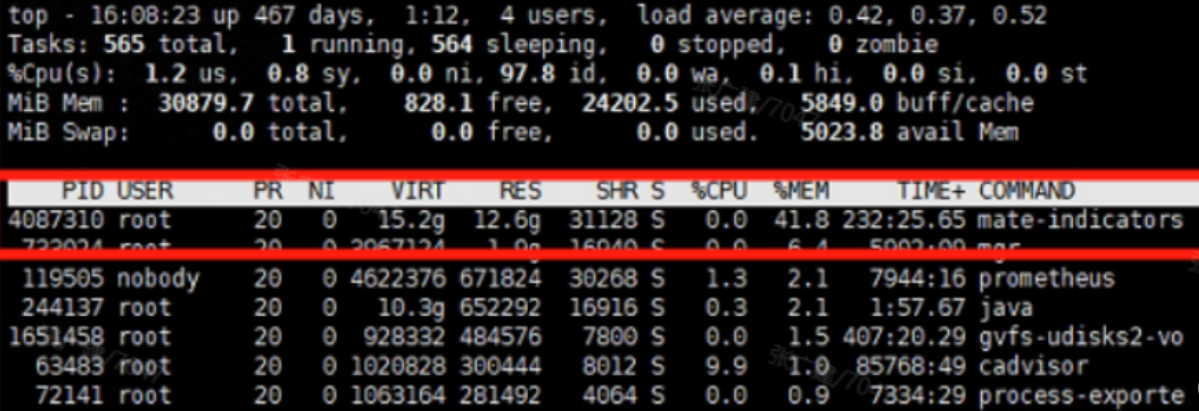Image resolution: width=1199 pixels, height=411 pixels.
Task: Select the 'MiB Swap:' label
Action: click(69, 133)
